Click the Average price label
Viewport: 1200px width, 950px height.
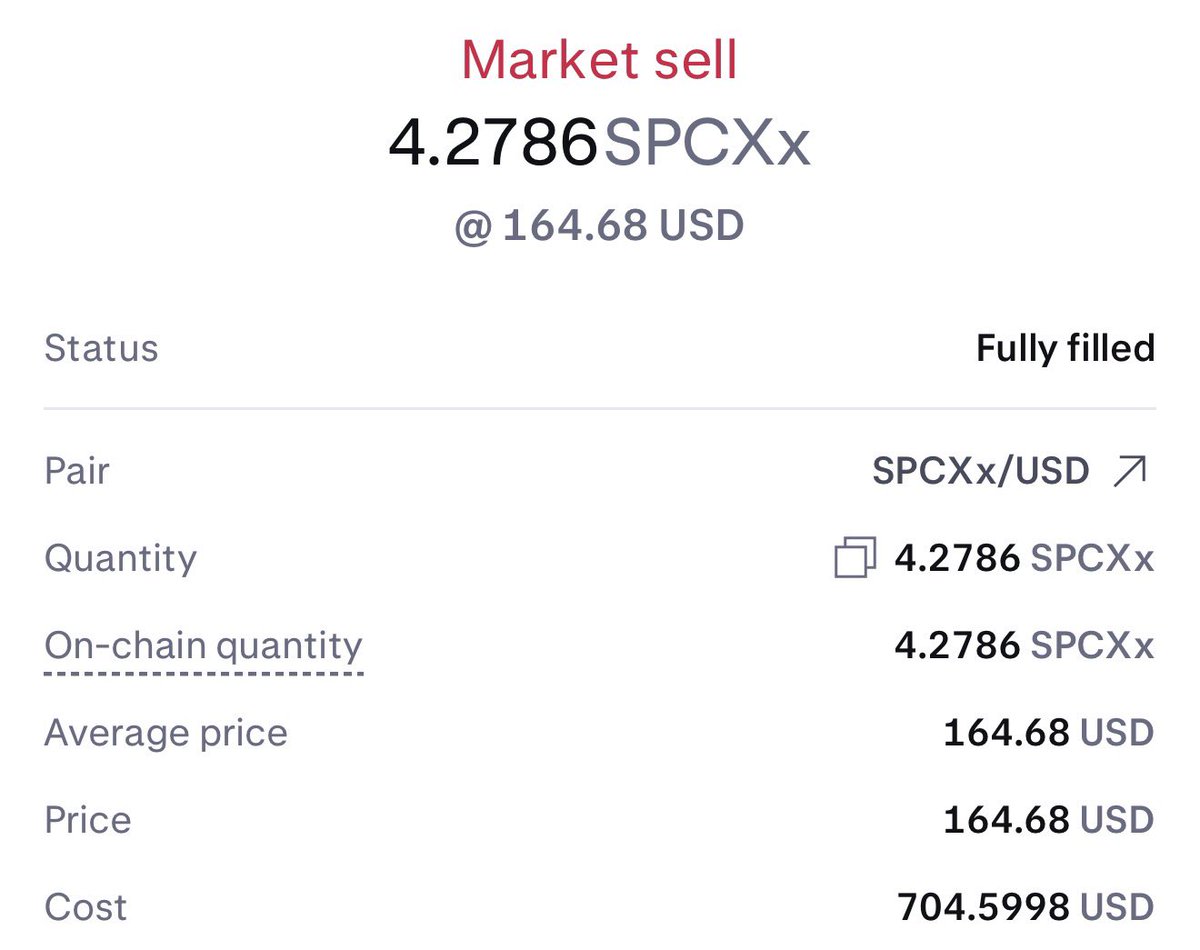[x=166, y=733]
